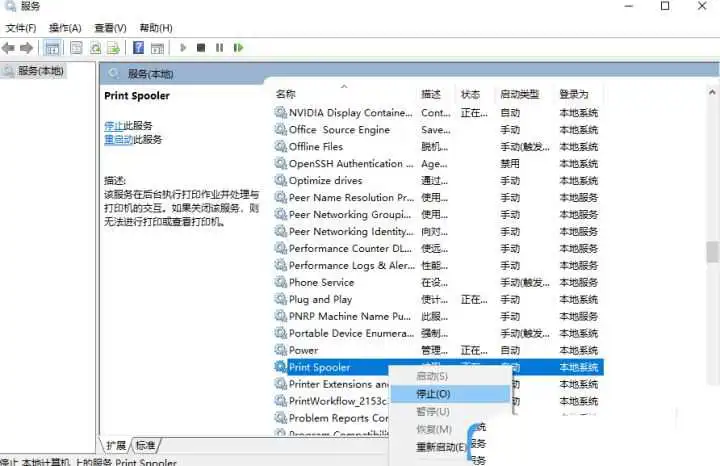Open the 文件(F) menu

pos(21,28)
